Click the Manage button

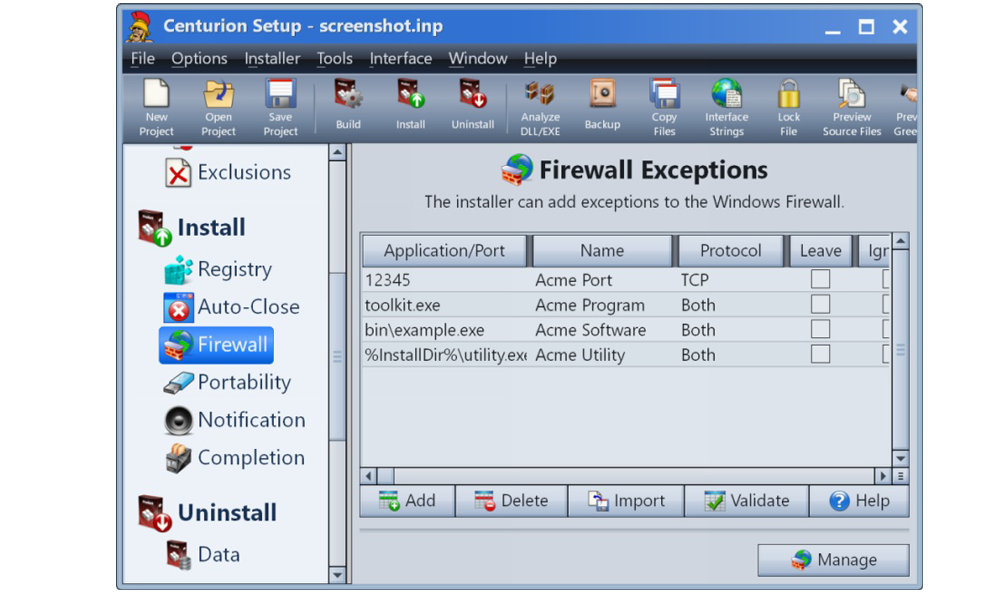pos(833,560)
